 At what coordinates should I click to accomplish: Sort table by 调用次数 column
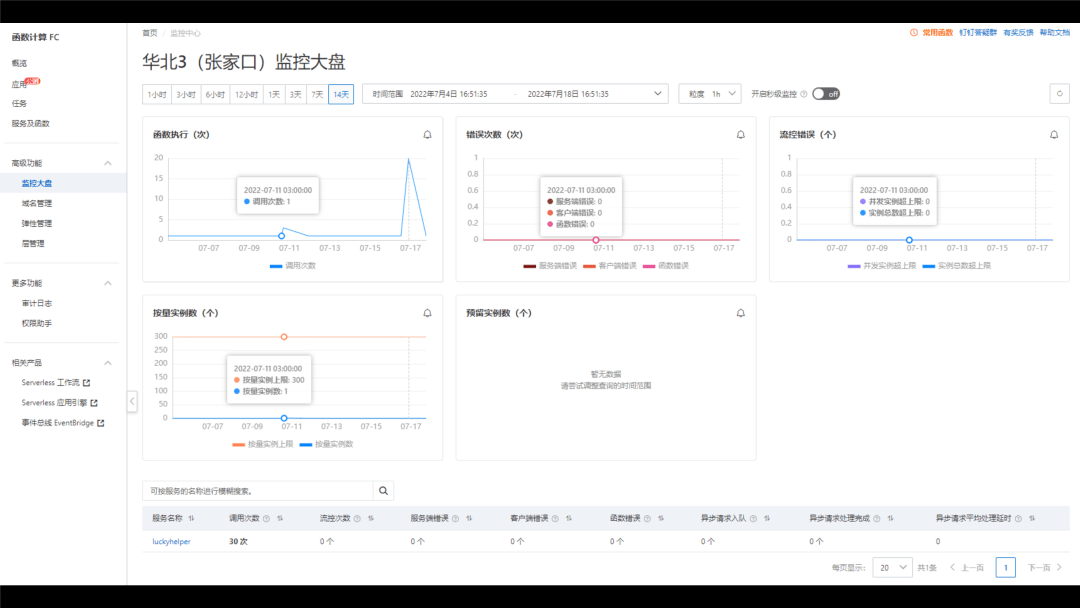tap(280, 518)
